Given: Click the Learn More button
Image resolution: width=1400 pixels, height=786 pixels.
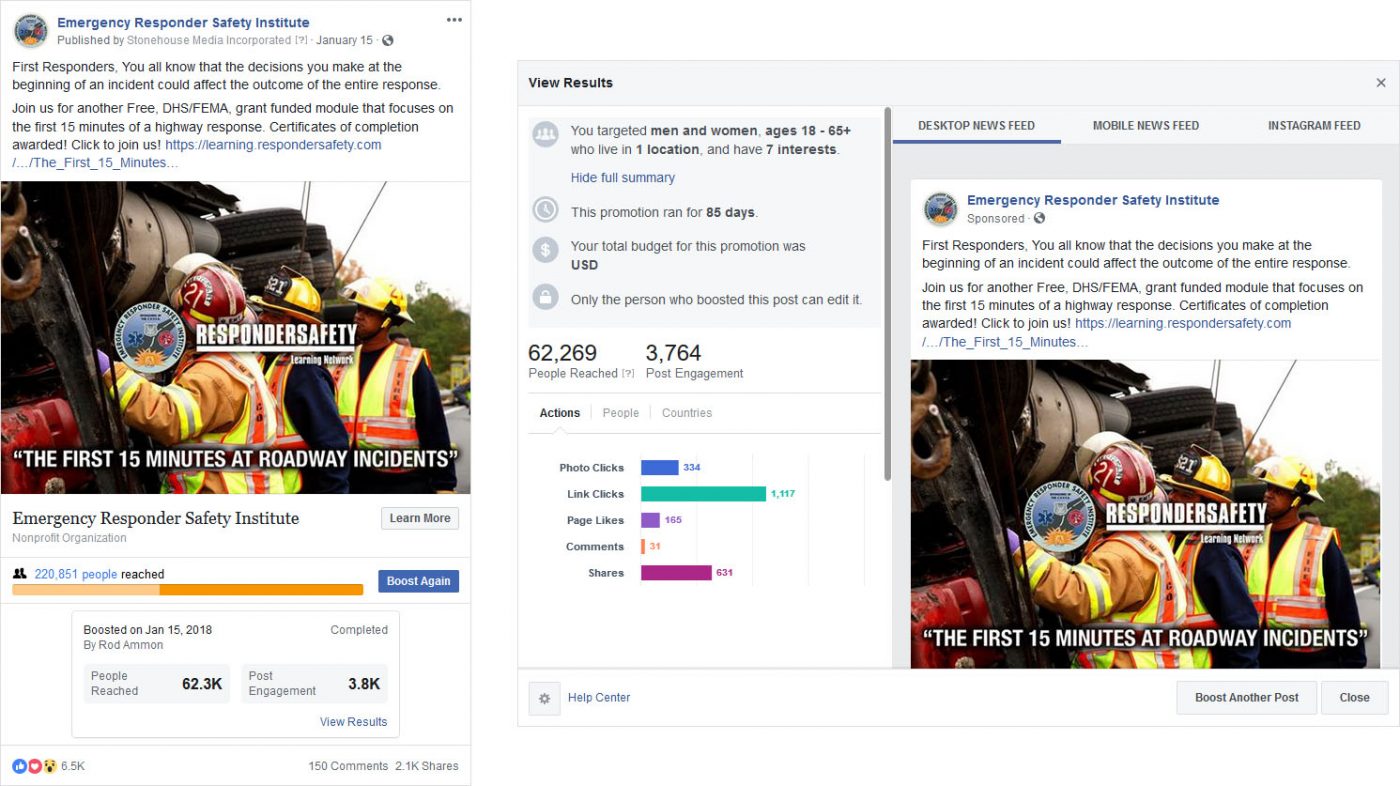Looking at the screenshot, I should (x=419, y=518).
